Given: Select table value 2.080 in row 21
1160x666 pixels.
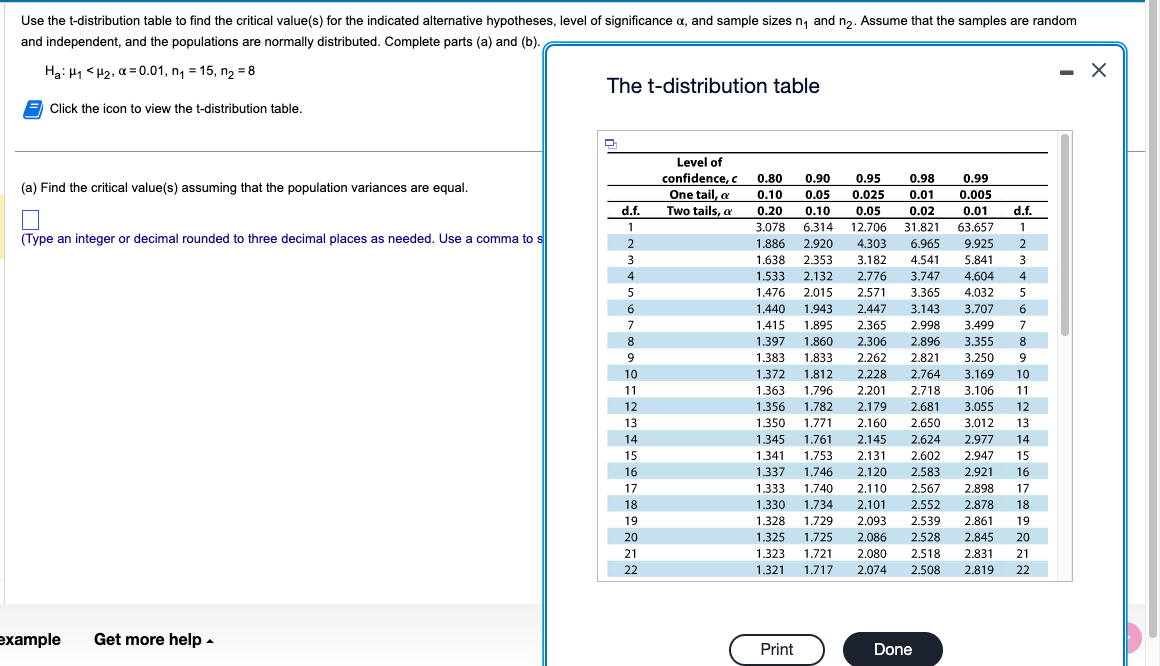Looking at the screenshot, I should click(x=871, y=554).
